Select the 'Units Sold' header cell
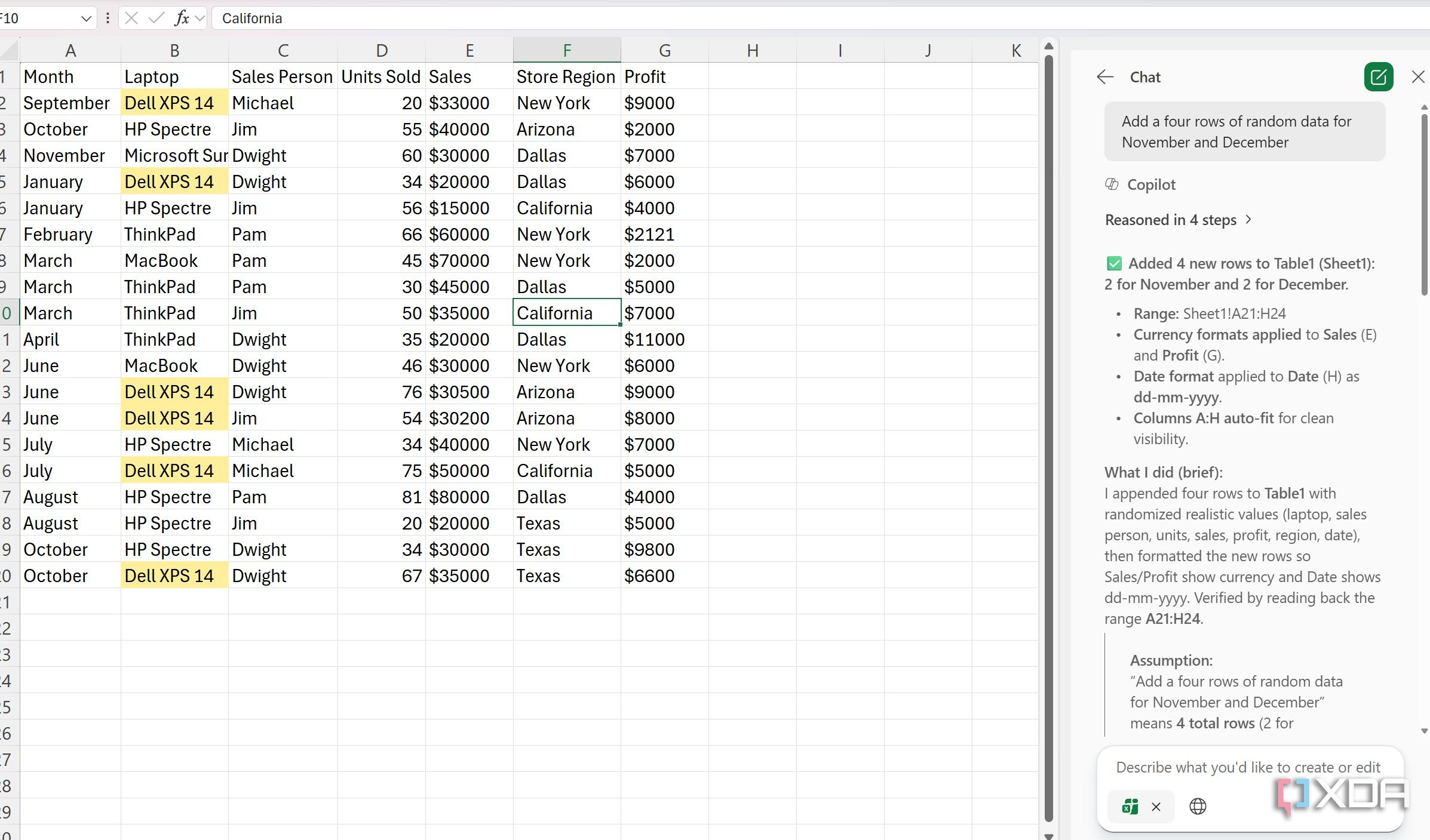This screenshot has height=840, width=1430. tap(381, 76)
